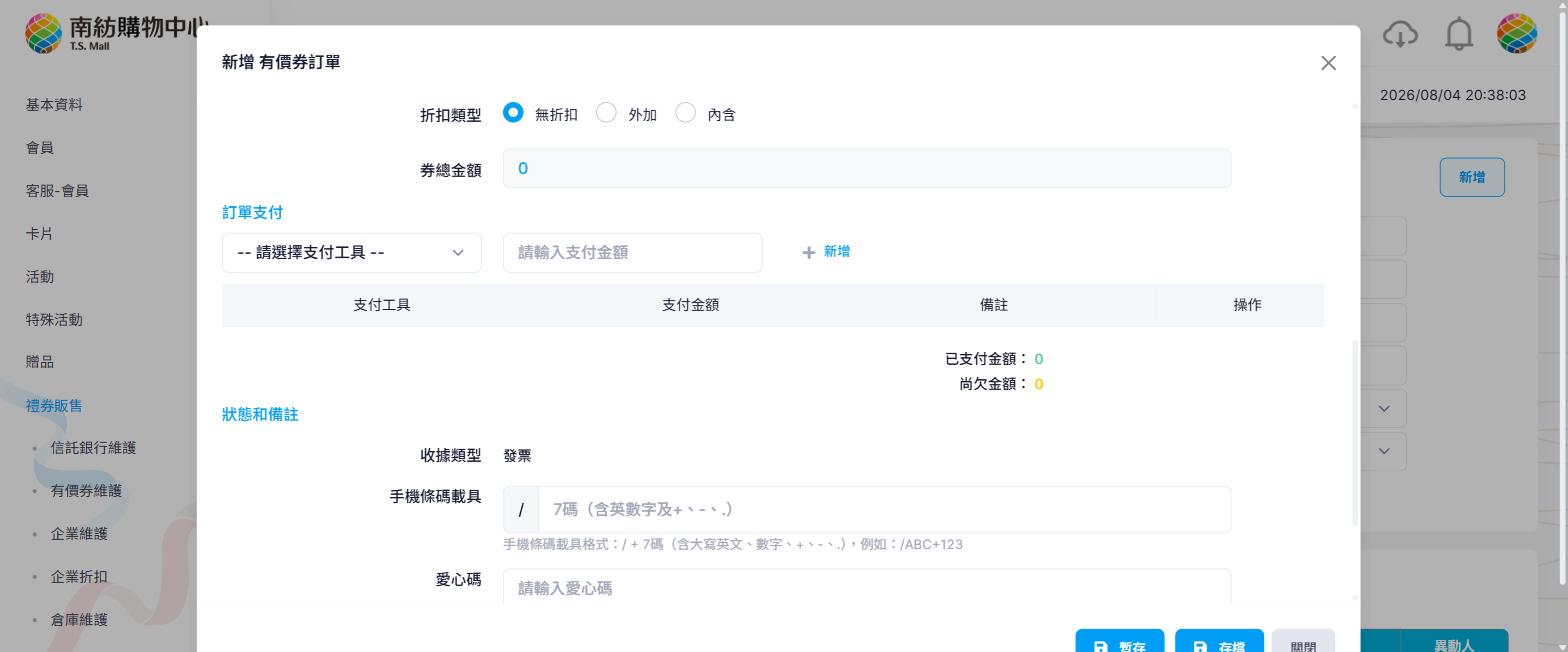Click the save disk icon on 存檔
This screenshot has height=652, width=1568.
tap(1200, 646)
